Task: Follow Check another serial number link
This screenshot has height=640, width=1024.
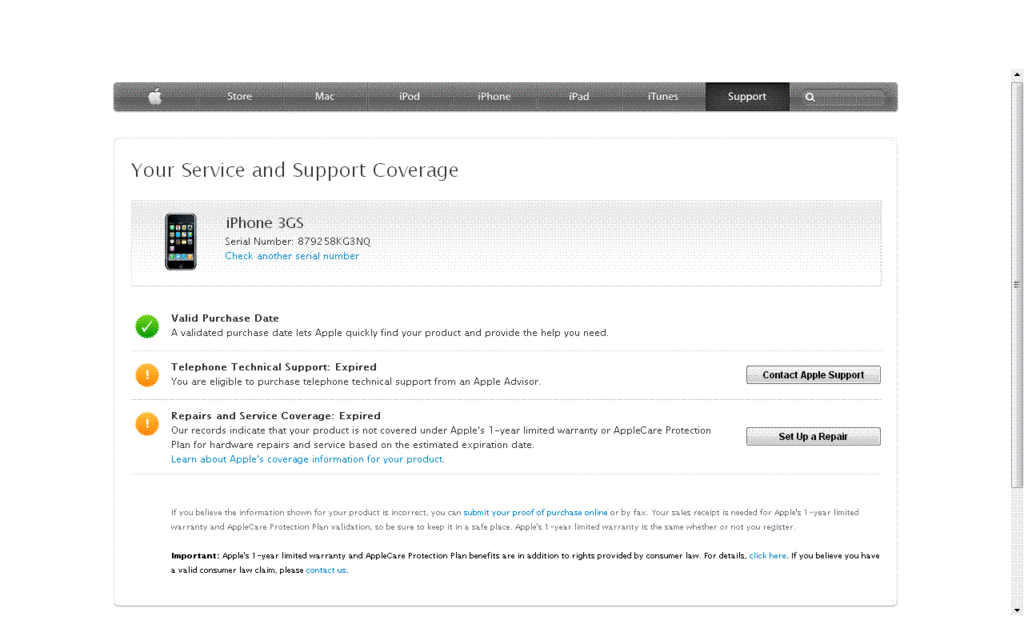Action: point(292,256)
